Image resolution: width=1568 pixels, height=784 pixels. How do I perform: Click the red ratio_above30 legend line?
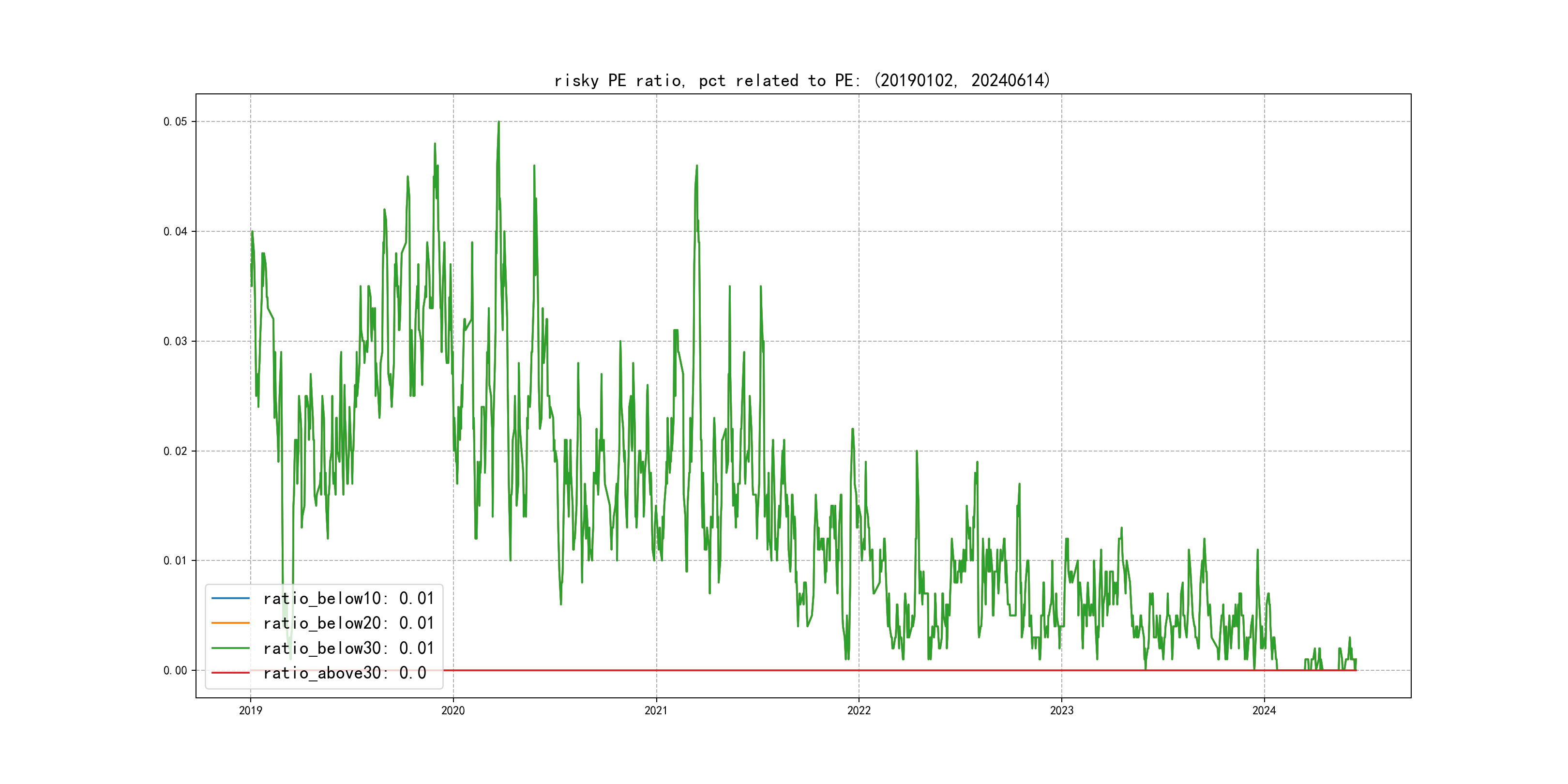[x=230, y=673]
